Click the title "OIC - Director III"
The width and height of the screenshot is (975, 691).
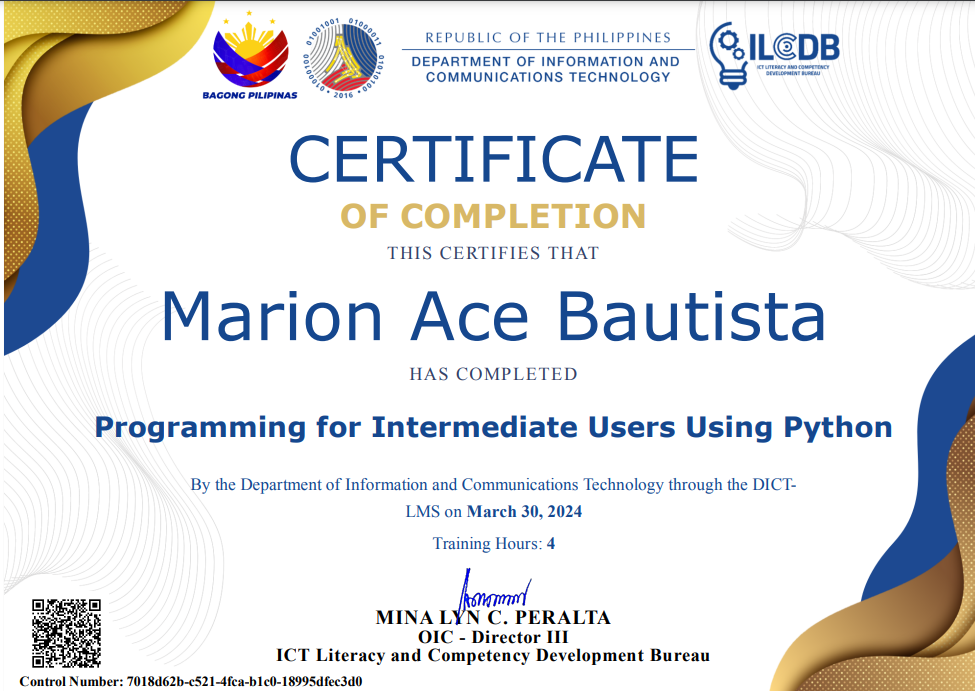click(493, 637)
